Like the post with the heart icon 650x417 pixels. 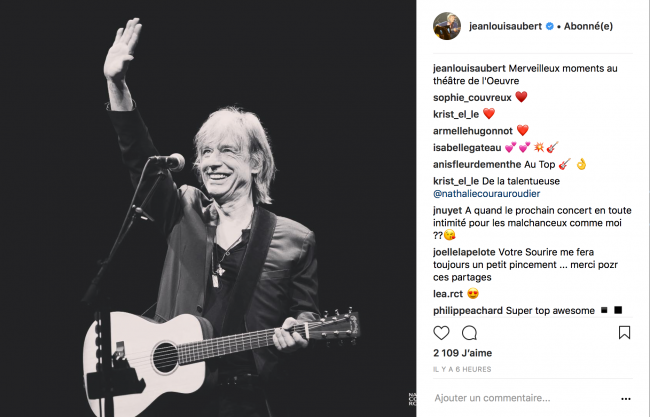pos(441,333)
